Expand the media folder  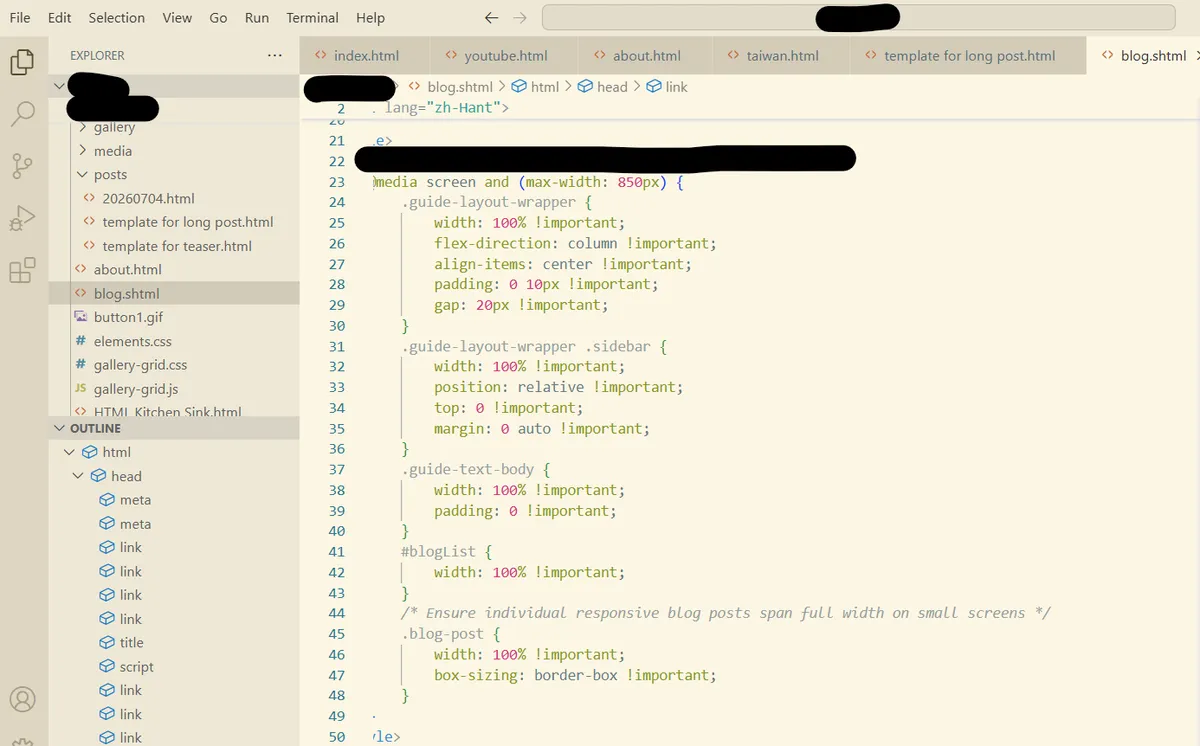tap(82, 151)
